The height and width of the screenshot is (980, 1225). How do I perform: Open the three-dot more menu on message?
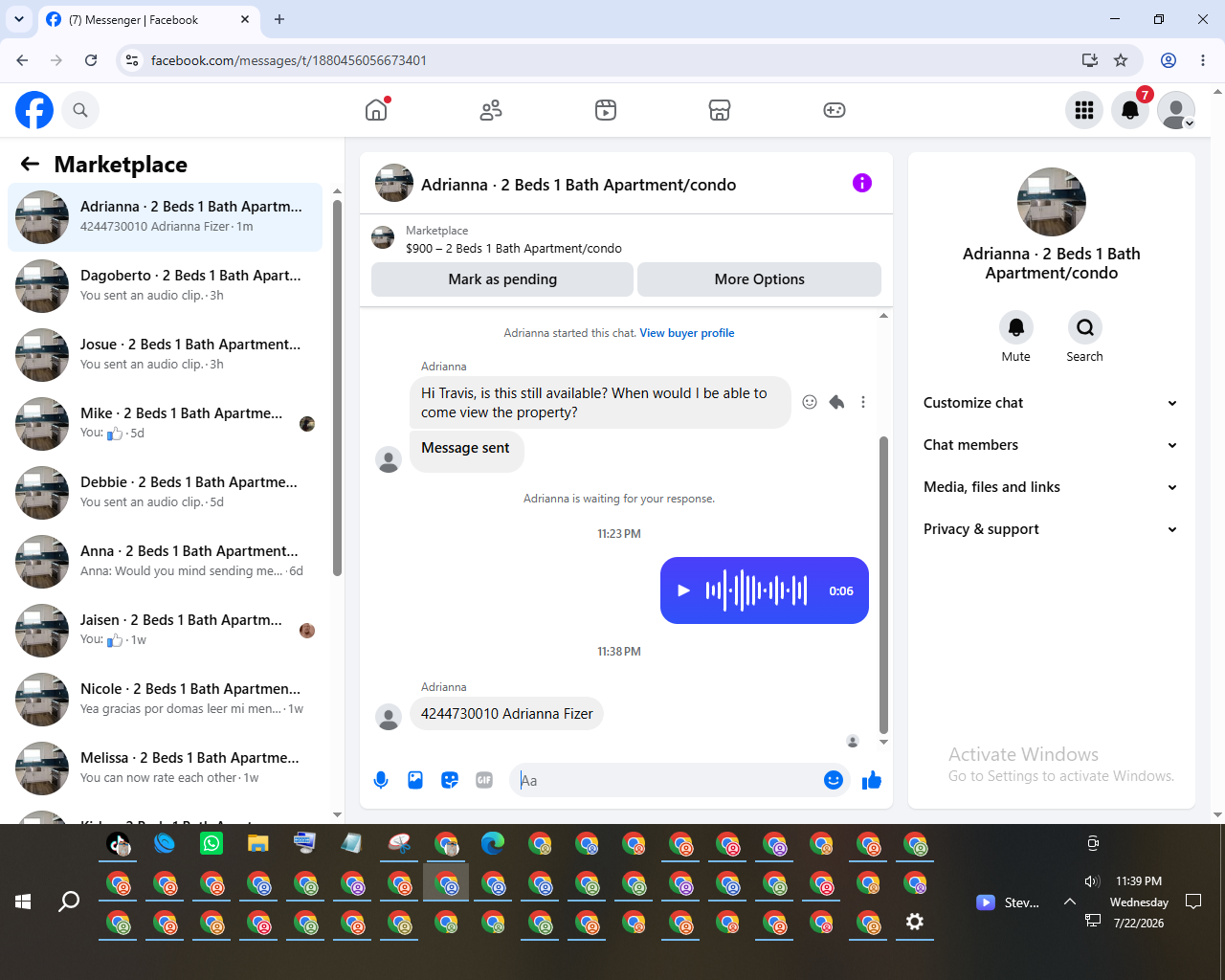(863, 402)
